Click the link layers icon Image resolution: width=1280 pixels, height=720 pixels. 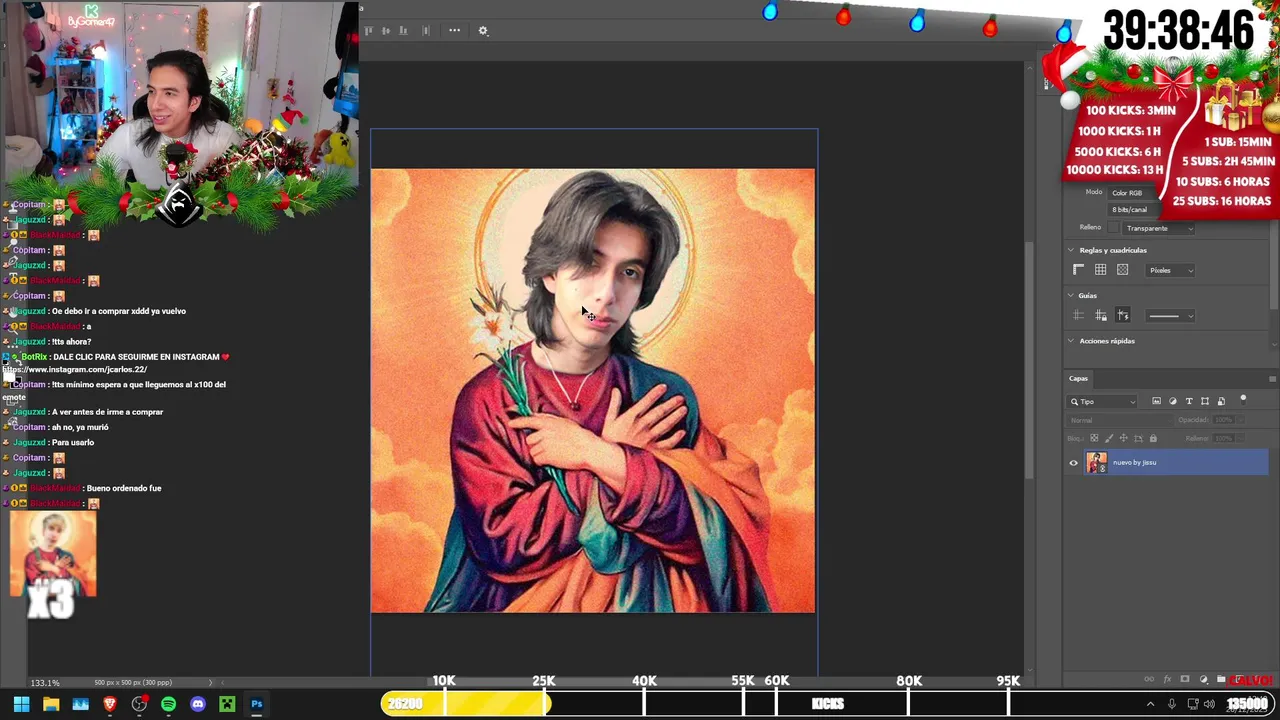coord(1149,679)
